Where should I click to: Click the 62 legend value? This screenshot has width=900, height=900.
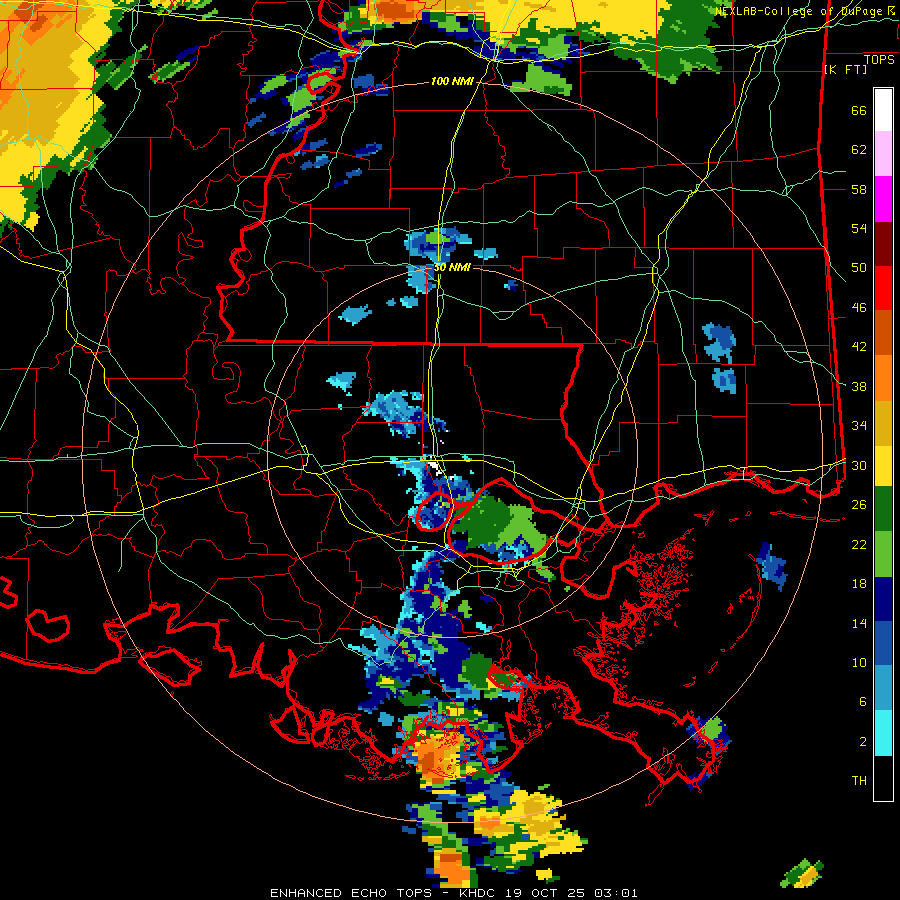point(859,150)
